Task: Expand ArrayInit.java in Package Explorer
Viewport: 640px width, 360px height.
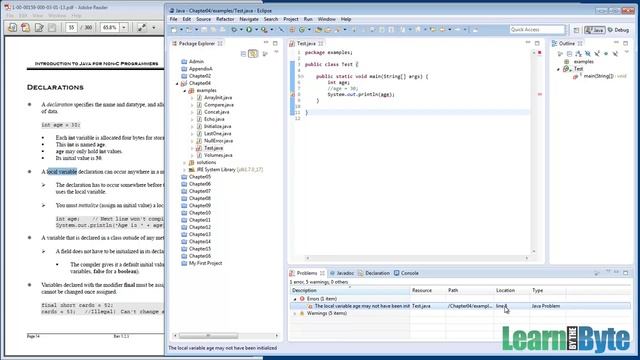Action: click(x=192, y=98)
